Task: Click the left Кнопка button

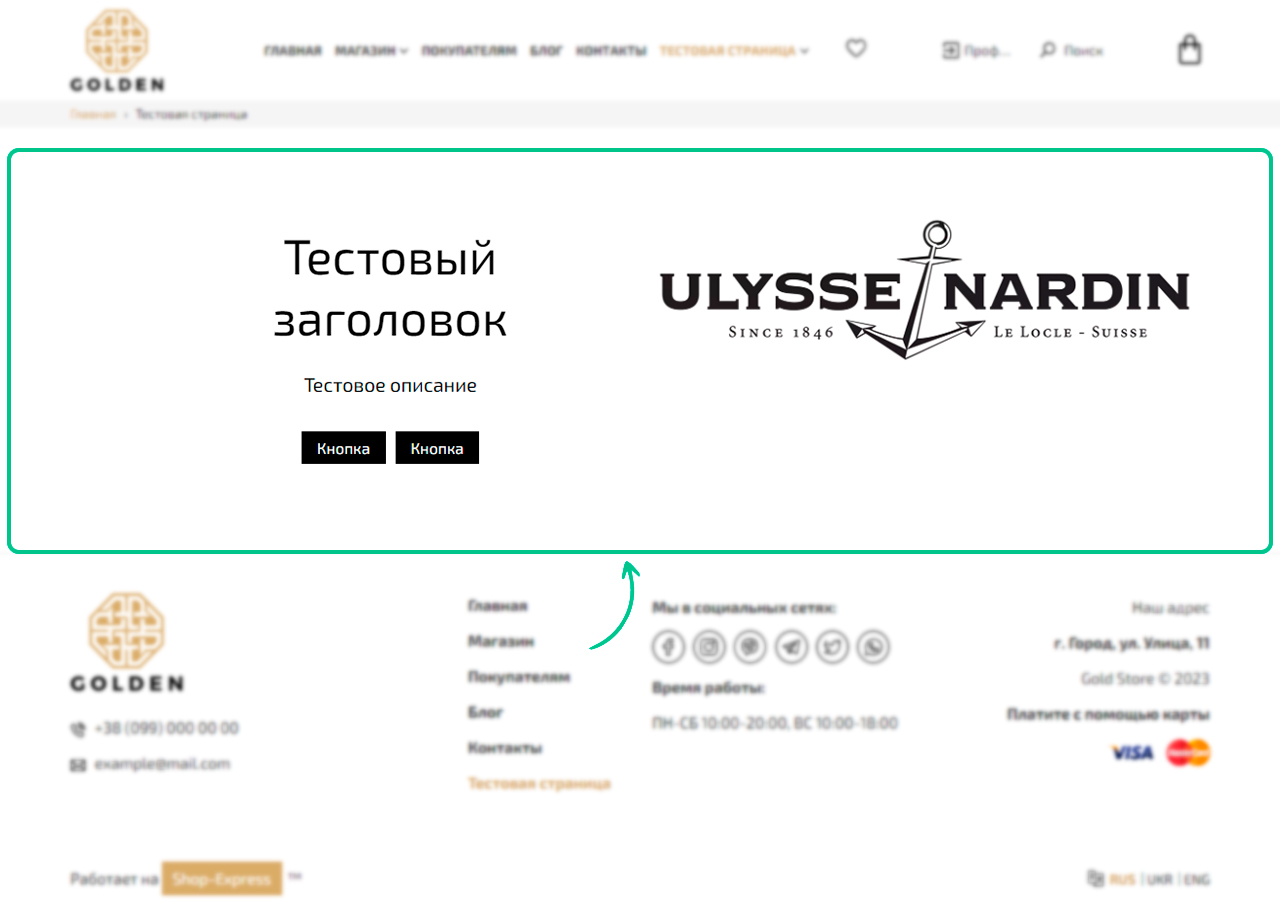Action: tap(344, 448)
